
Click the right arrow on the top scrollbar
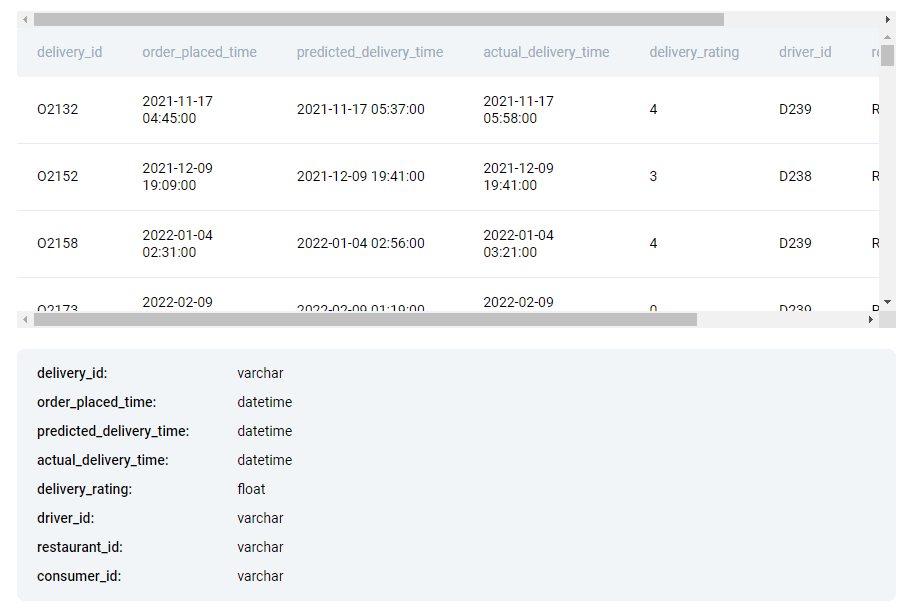click(x=888, y=18)
